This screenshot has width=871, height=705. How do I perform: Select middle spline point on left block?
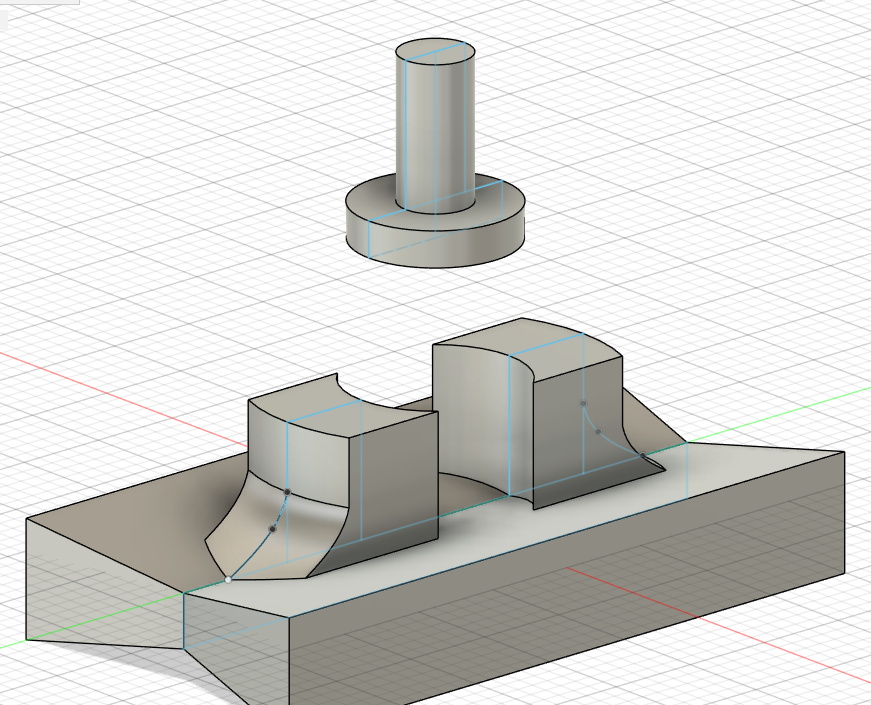click(x=273, y=528)
